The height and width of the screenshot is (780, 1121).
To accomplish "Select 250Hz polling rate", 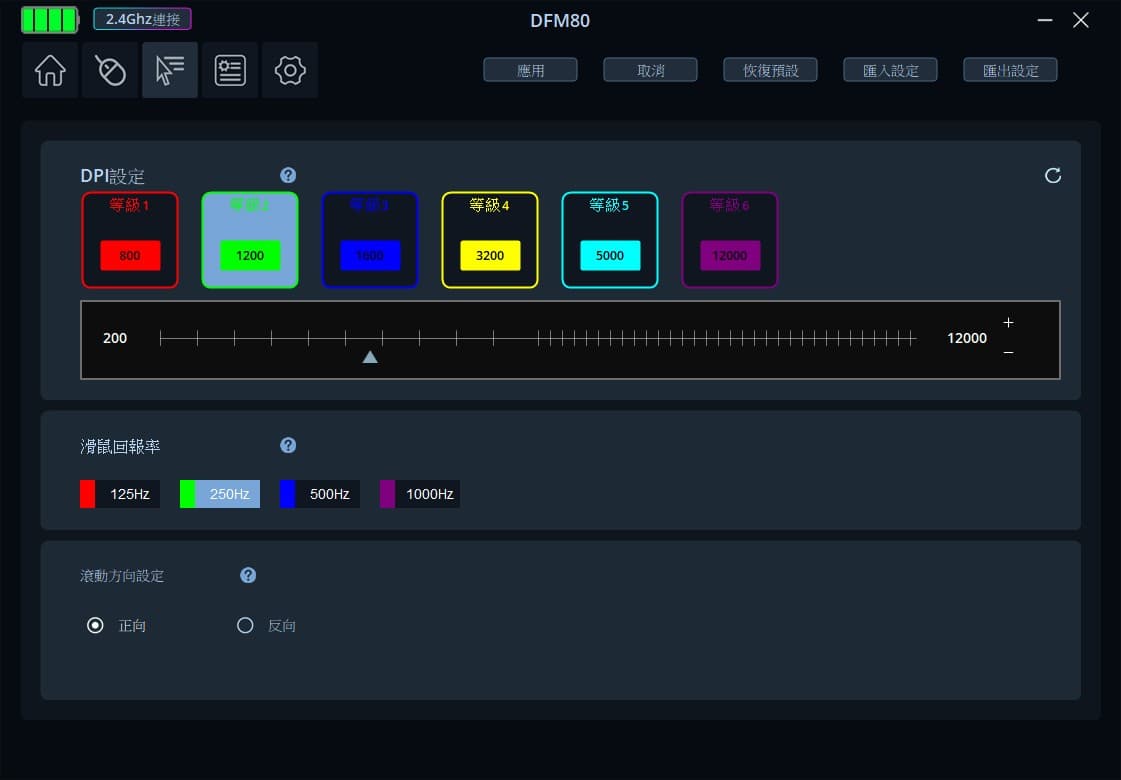I will (219, 494).
